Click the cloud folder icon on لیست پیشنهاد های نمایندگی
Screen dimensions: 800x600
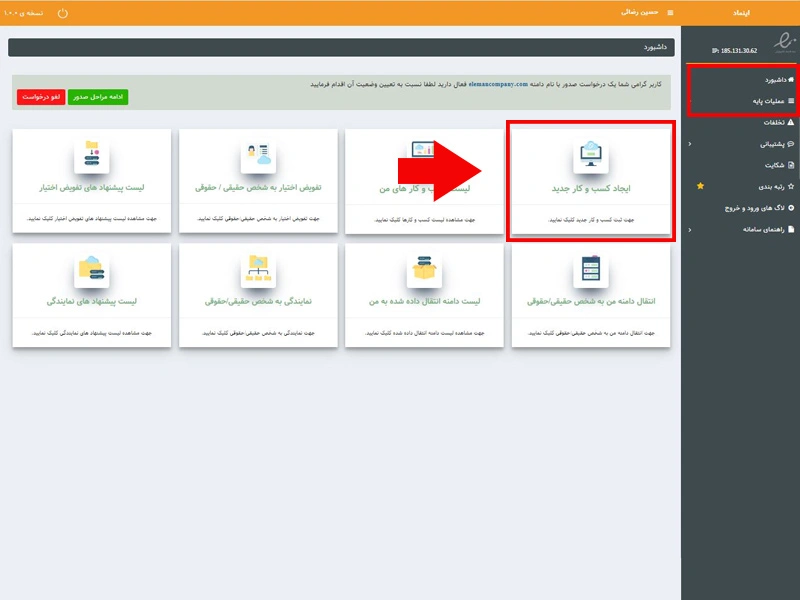92,269
